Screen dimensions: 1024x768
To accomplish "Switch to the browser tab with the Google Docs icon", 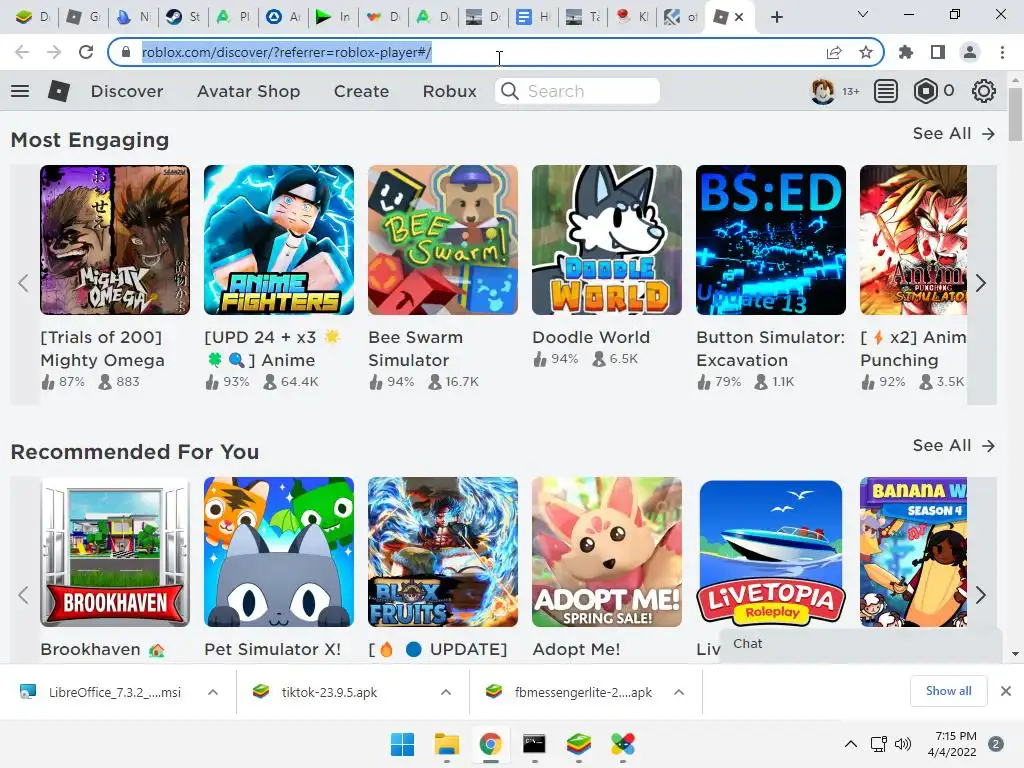I will 533,17.
